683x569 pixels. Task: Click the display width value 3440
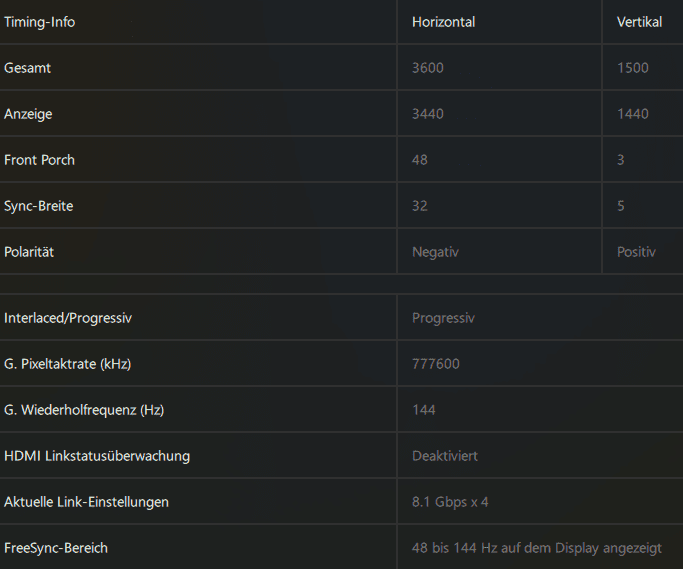[428, 114]
